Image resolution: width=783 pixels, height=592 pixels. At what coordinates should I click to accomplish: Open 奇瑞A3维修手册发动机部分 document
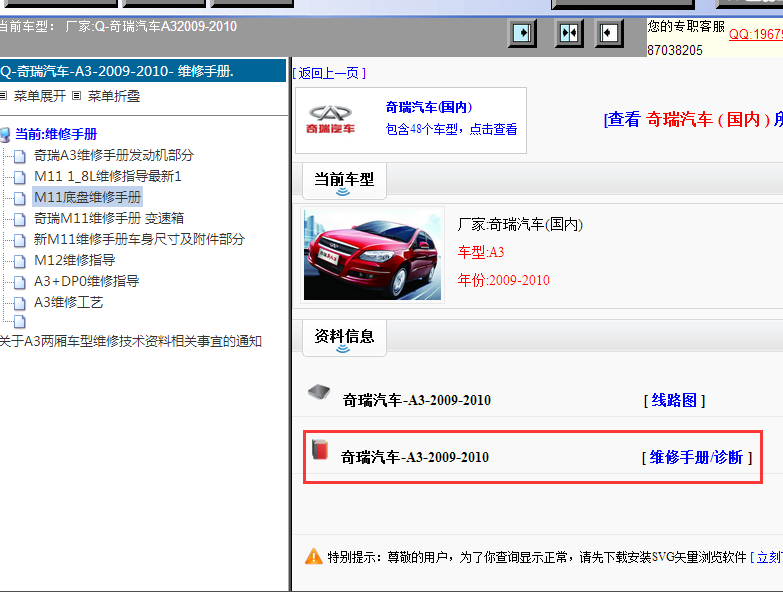(114, 155)
